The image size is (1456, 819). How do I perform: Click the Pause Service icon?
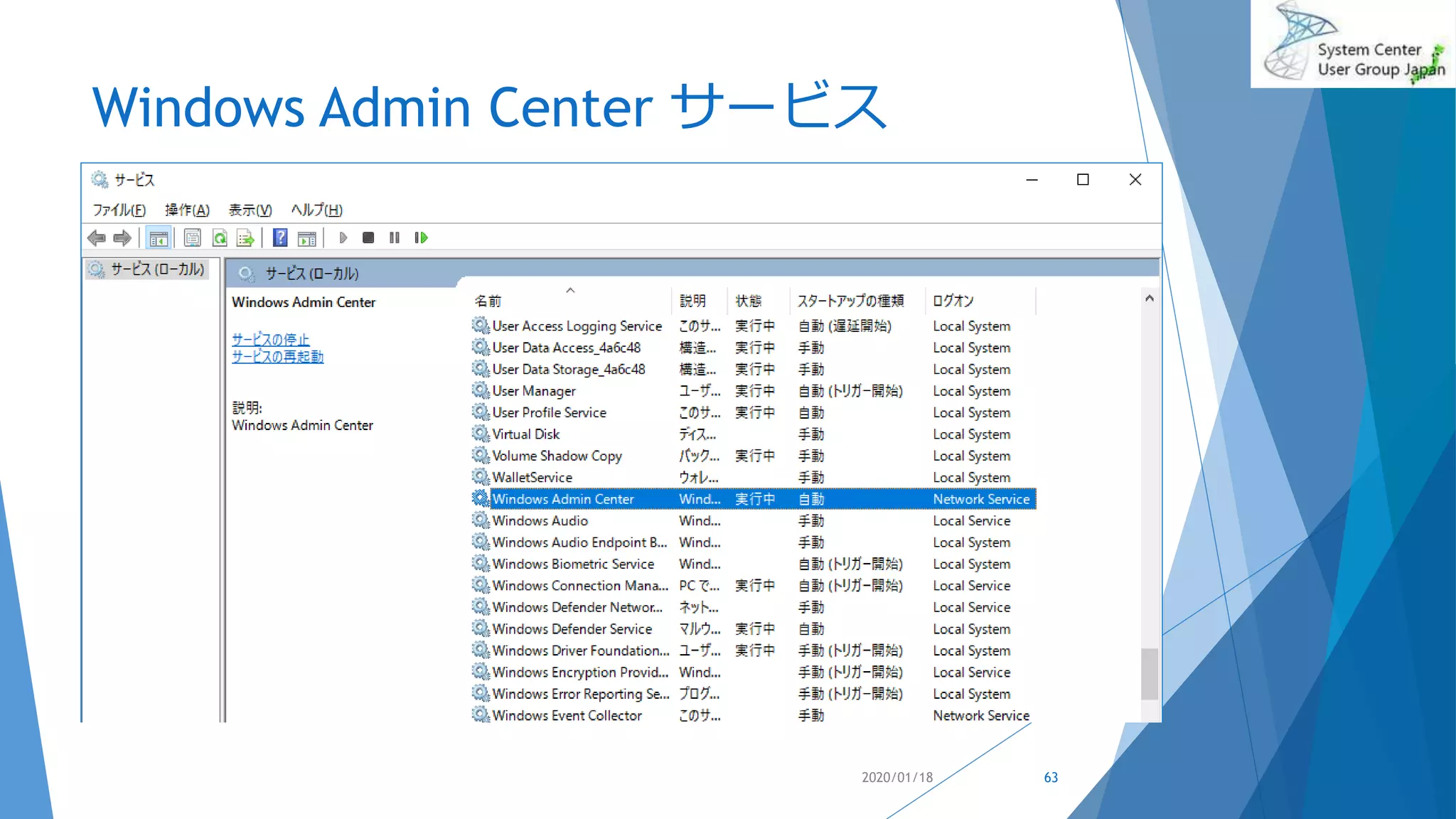(x=395, y=237)
